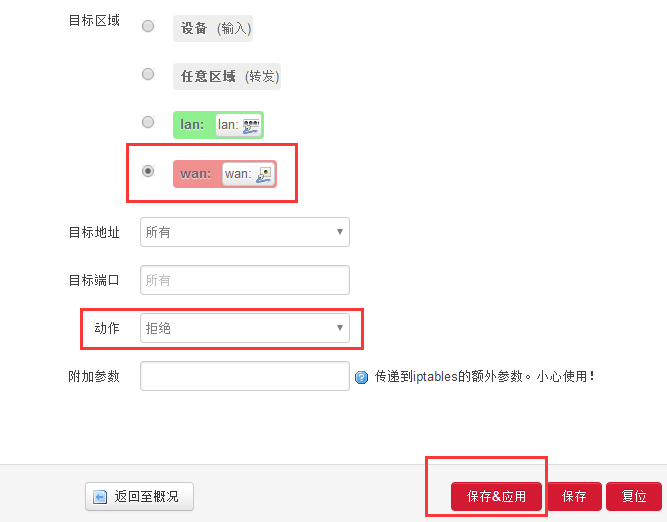Click the red wan zone badge
The width and height of the screenshot is (667, 522).
(195, 174)
